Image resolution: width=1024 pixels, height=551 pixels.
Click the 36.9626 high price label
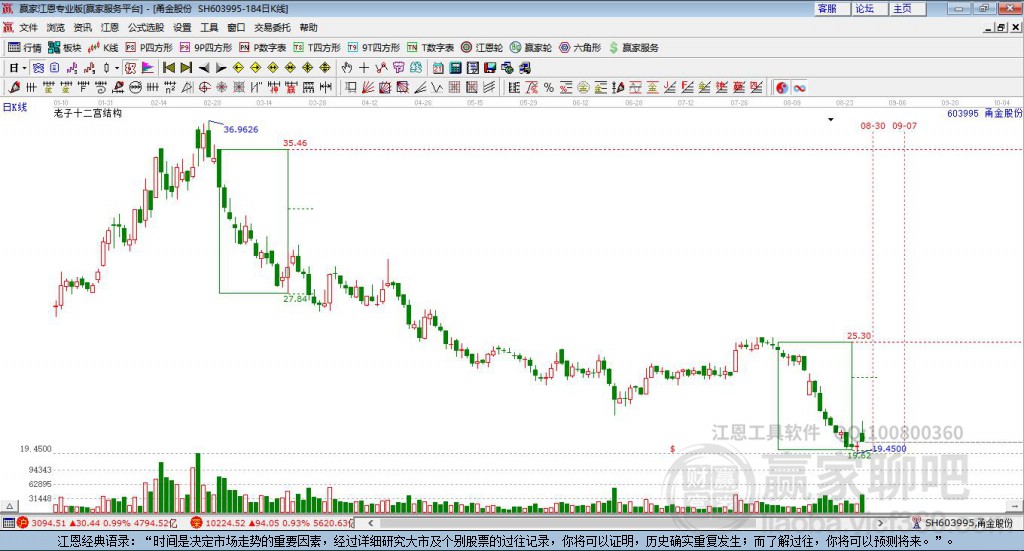(241, 129)
